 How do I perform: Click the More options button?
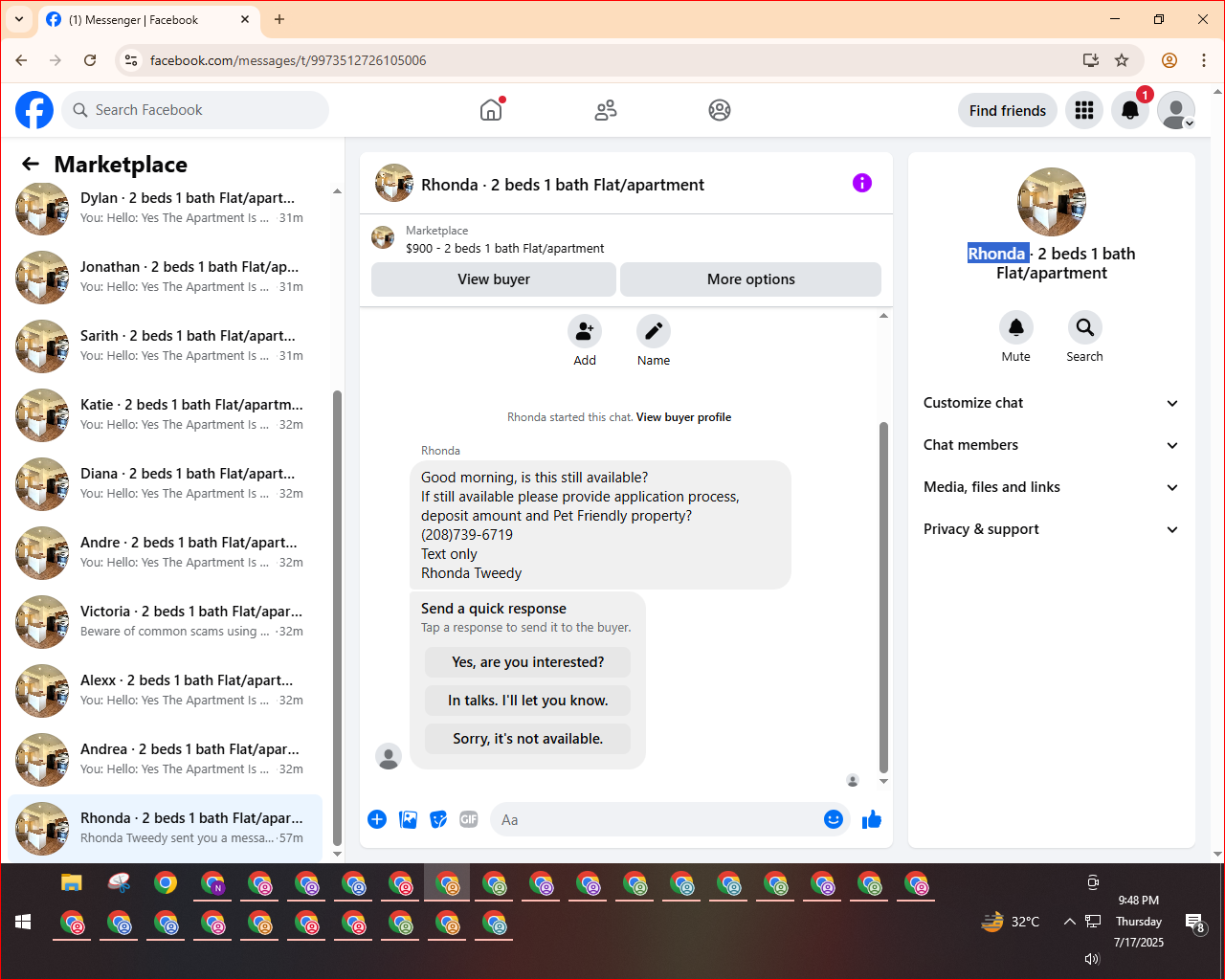[x=751, y=279]
